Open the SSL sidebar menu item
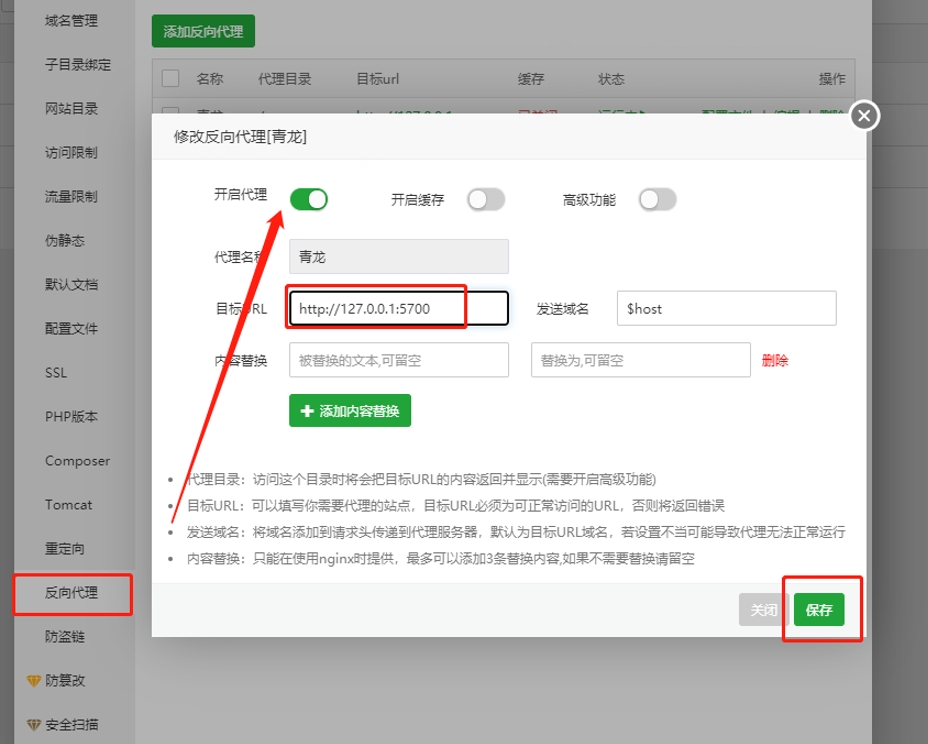The height and width of the screenshot is (744, 928). [x=56, y=373]
